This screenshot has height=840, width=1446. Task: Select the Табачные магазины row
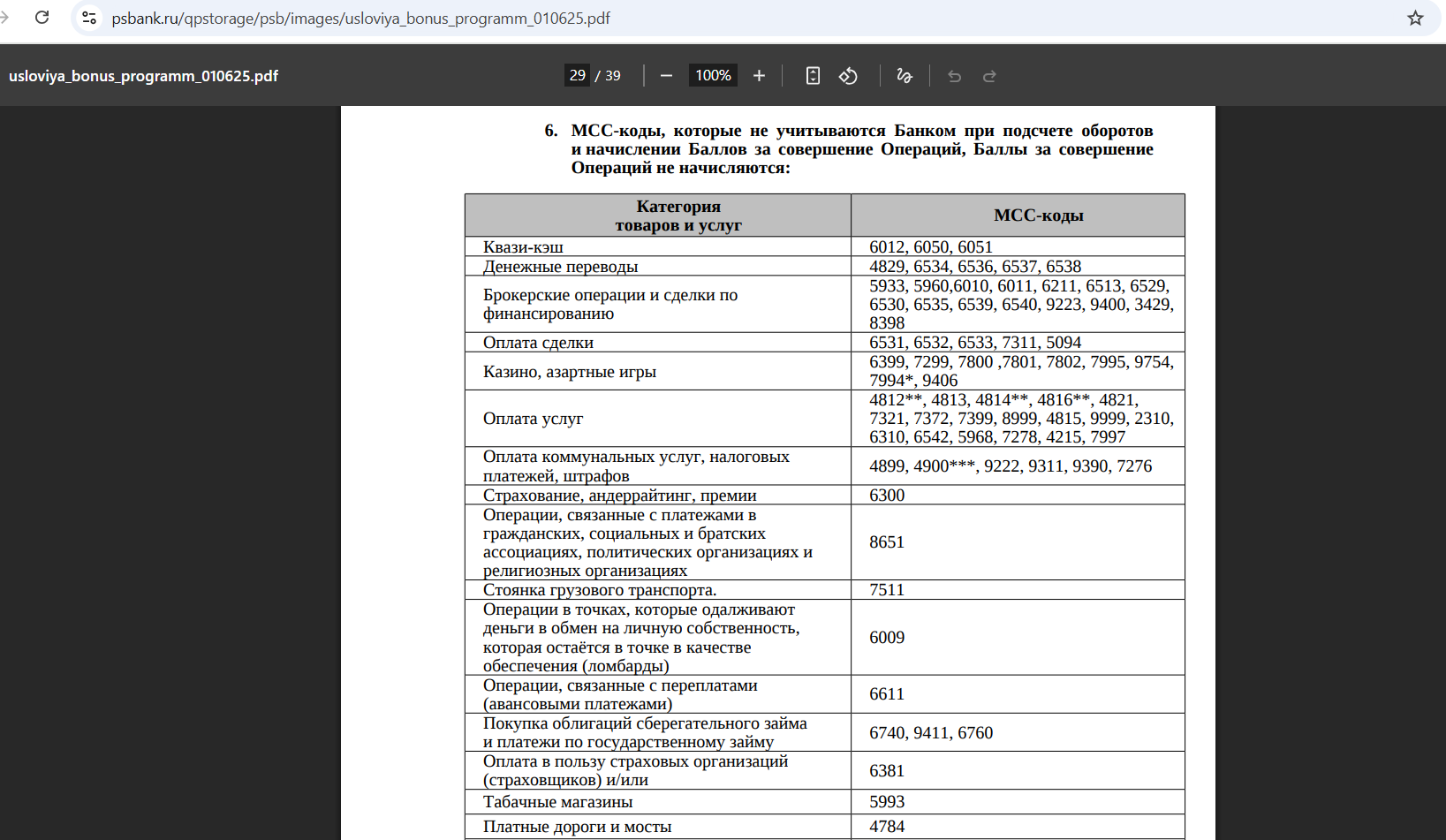pyautogui.click(x=825, y=801)
